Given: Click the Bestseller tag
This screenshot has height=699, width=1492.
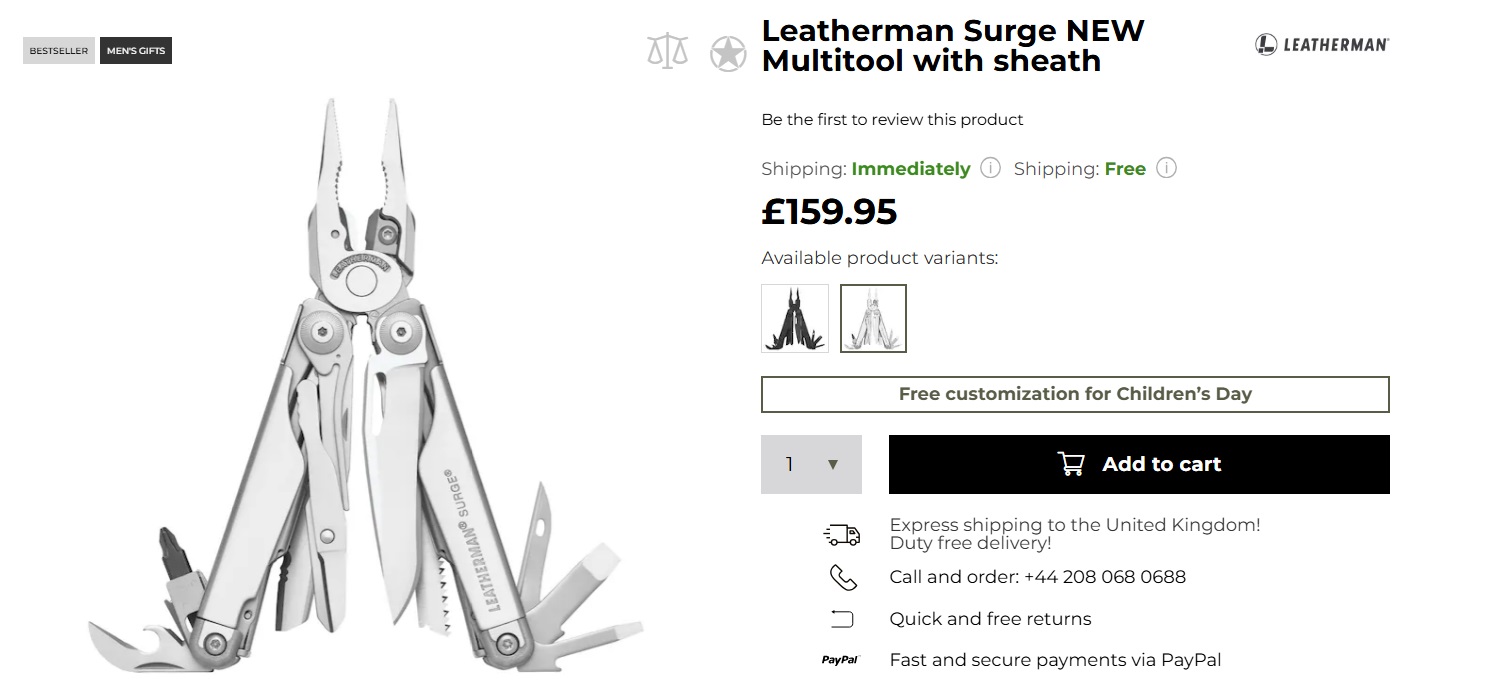Looking at the screenshot, I should click(x=59, y=50).
